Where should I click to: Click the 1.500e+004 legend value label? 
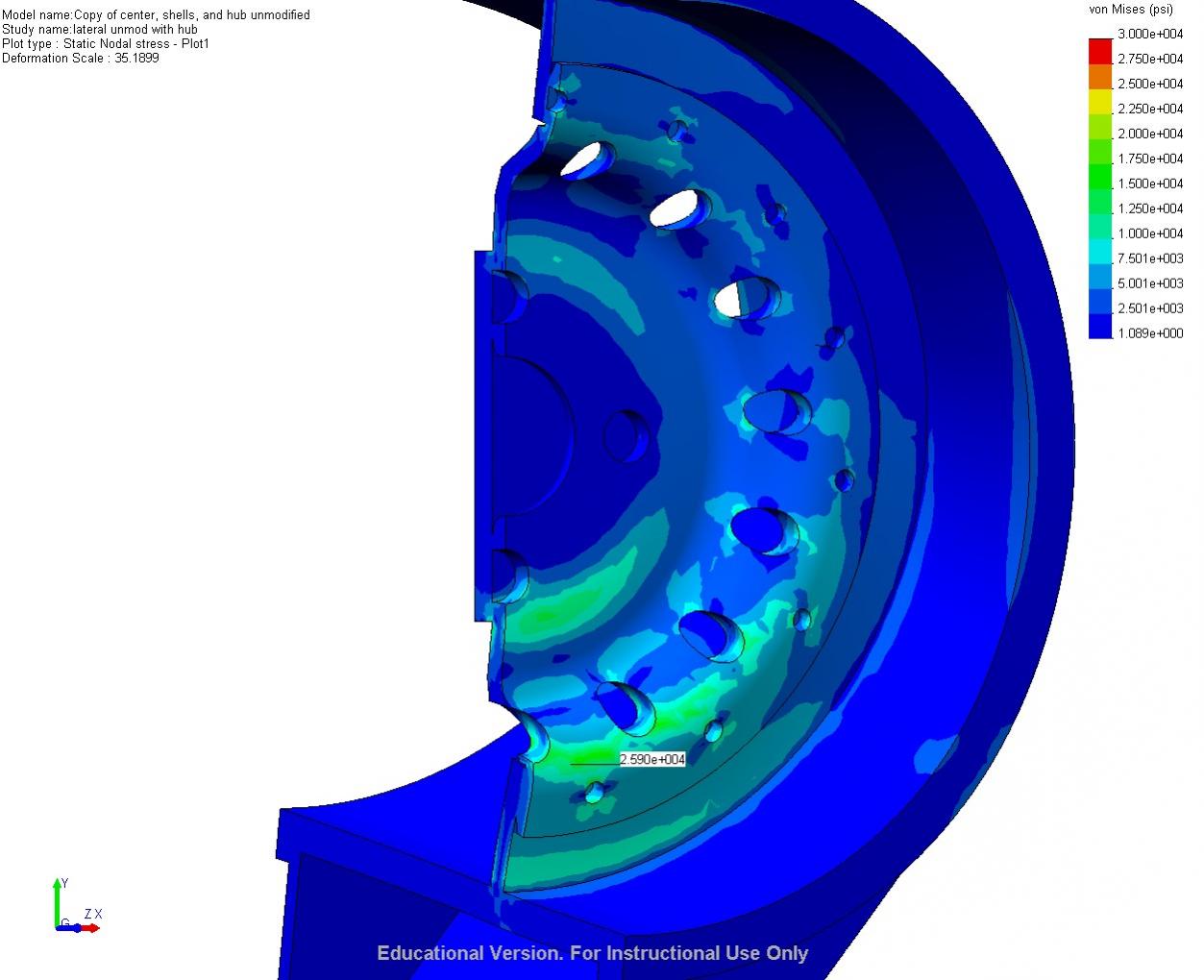pos(1150,184)
